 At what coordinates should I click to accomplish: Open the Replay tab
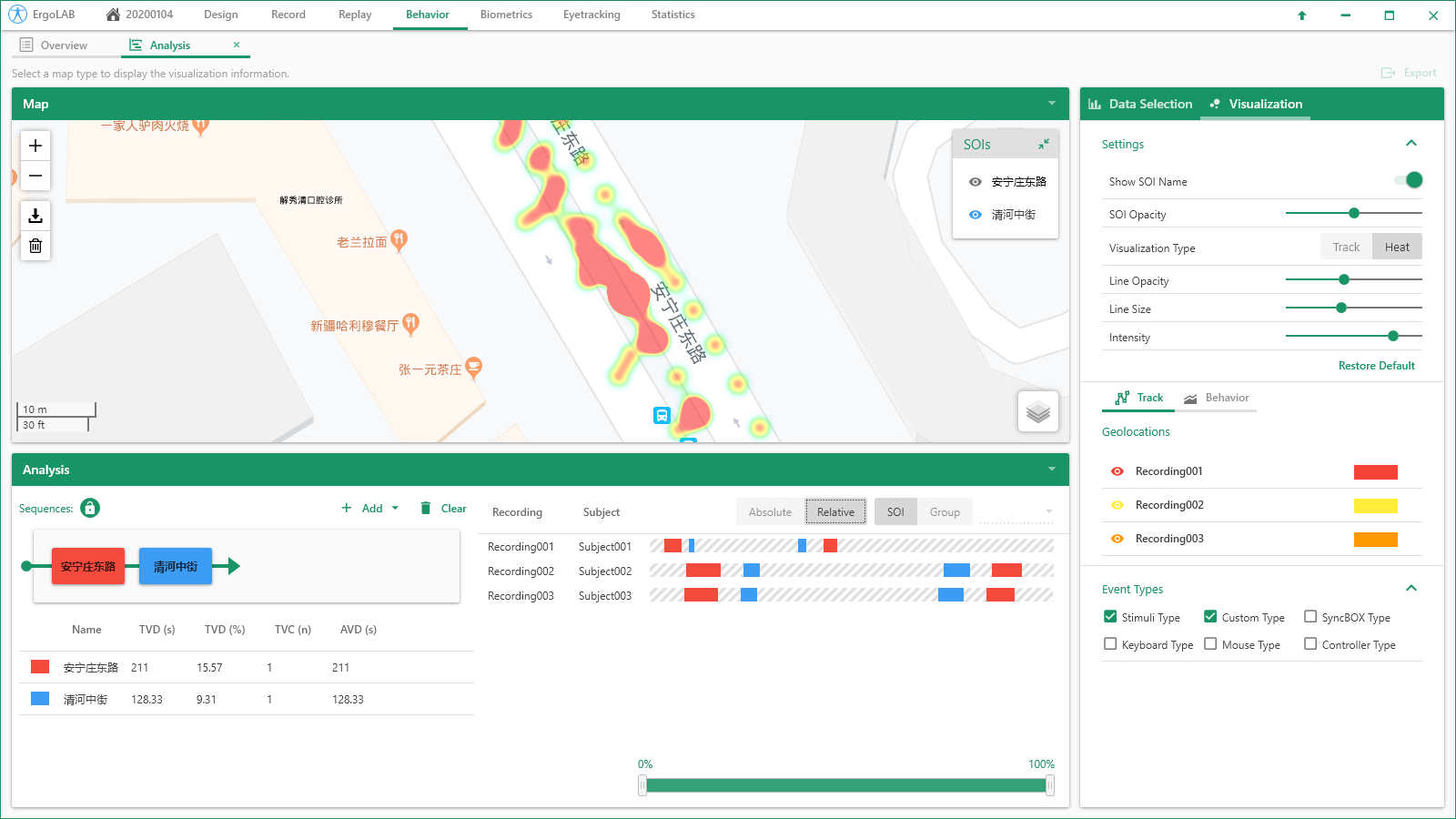point(355,15)
